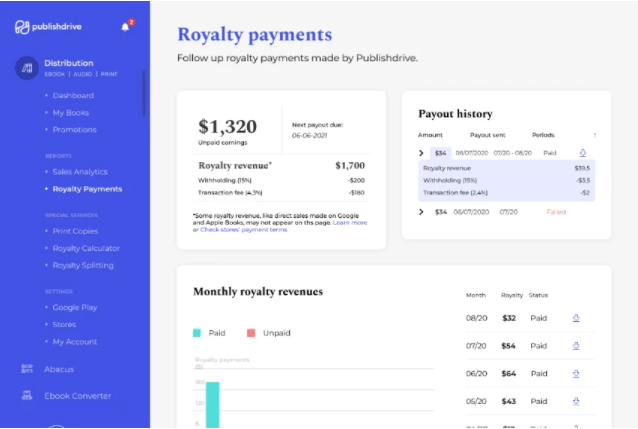Click the Ebook Converter sidebar icon
Screen dimensions: 638x429
[27, 396]
